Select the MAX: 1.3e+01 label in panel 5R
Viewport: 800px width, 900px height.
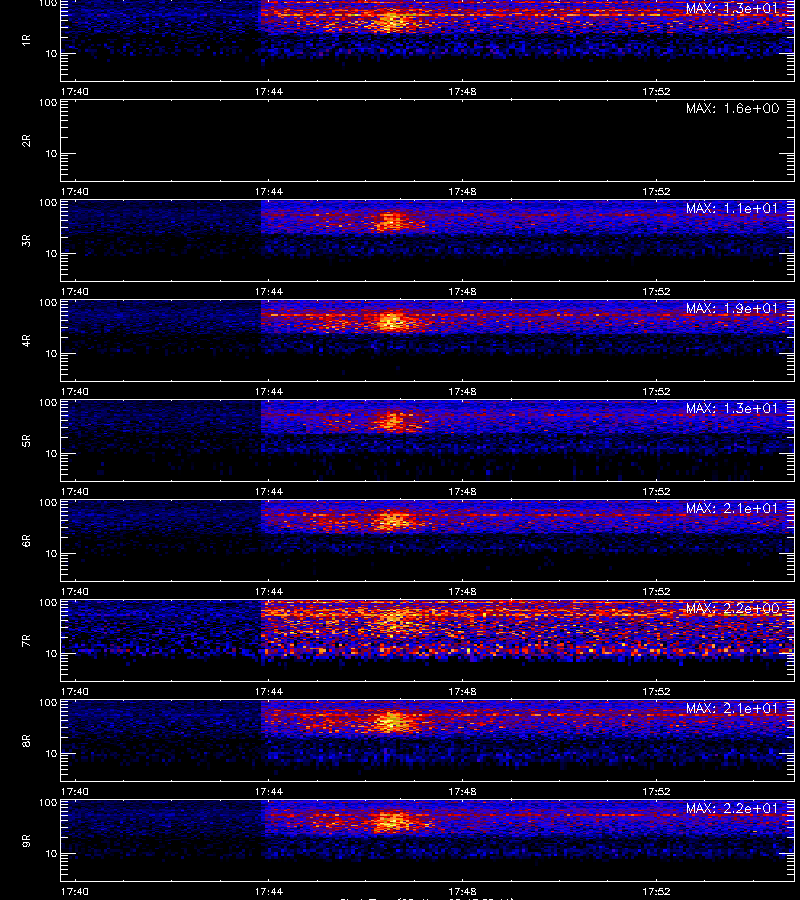pyautogui.click(x=732, y=408)
